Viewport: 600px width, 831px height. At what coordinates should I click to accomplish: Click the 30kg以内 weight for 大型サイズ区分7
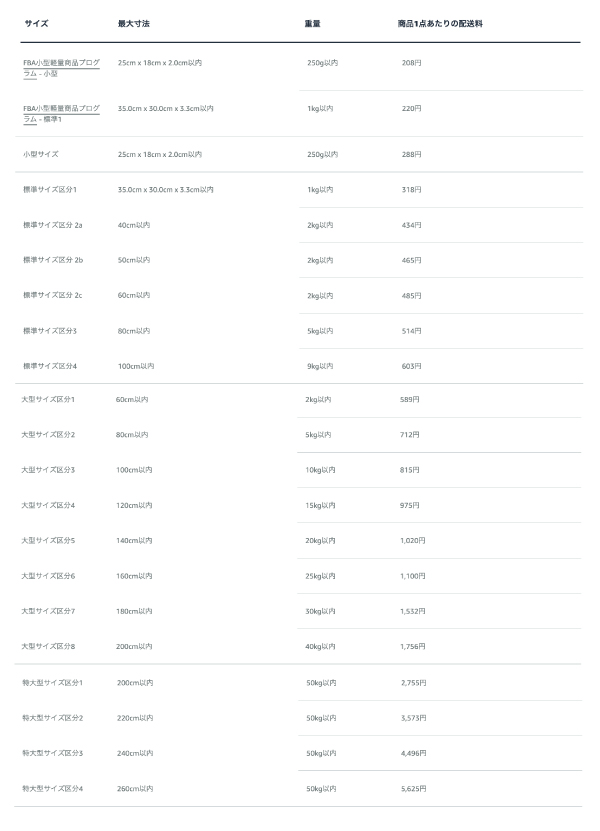tap(320, 611)
